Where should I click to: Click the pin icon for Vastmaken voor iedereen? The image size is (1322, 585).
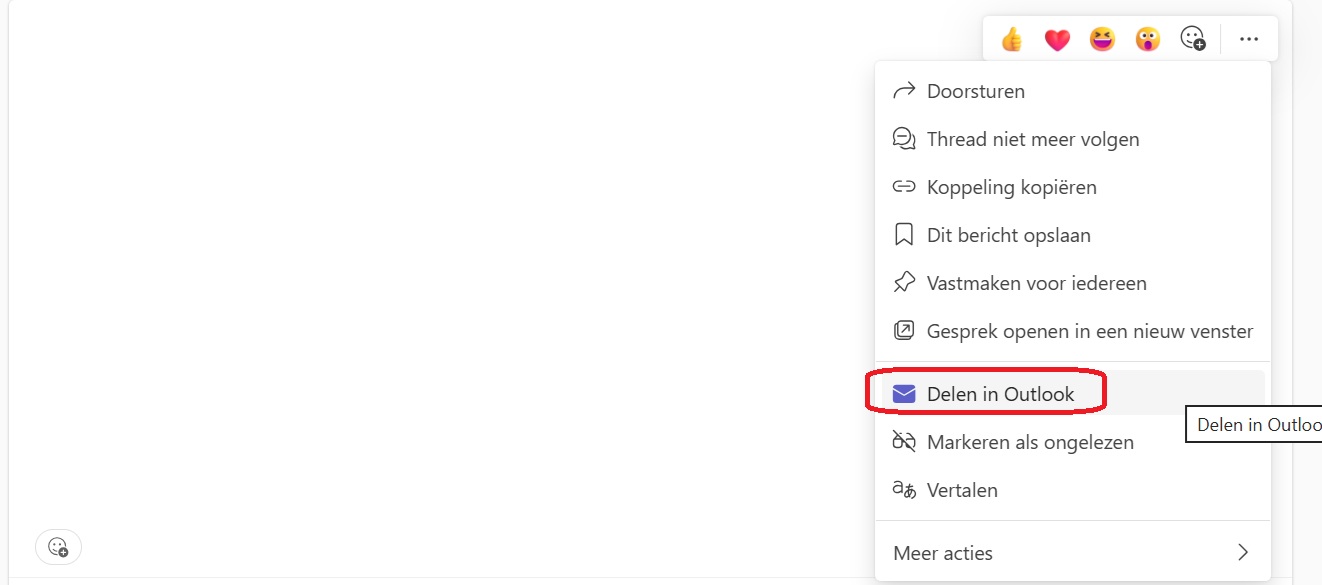point(904,283)
